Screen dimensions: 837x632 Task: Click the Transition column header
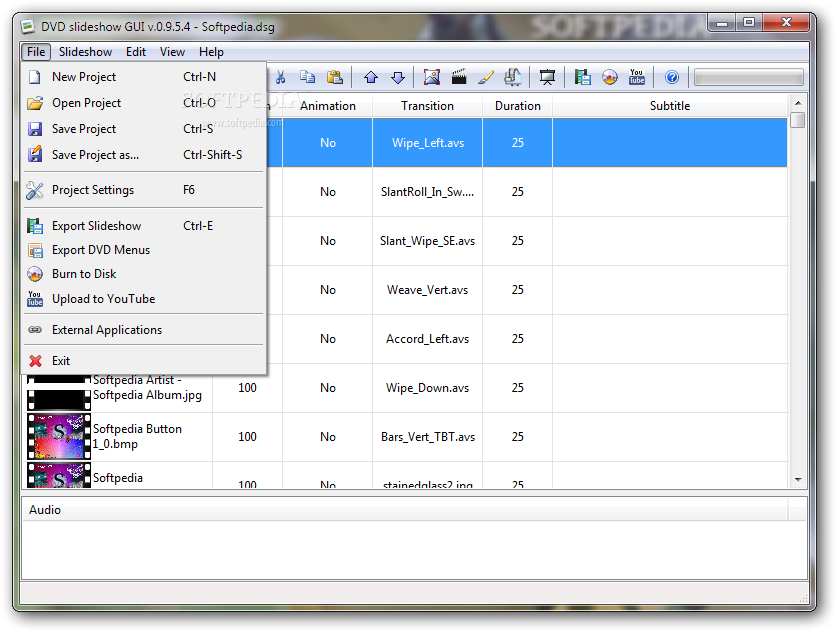[427, 106]
